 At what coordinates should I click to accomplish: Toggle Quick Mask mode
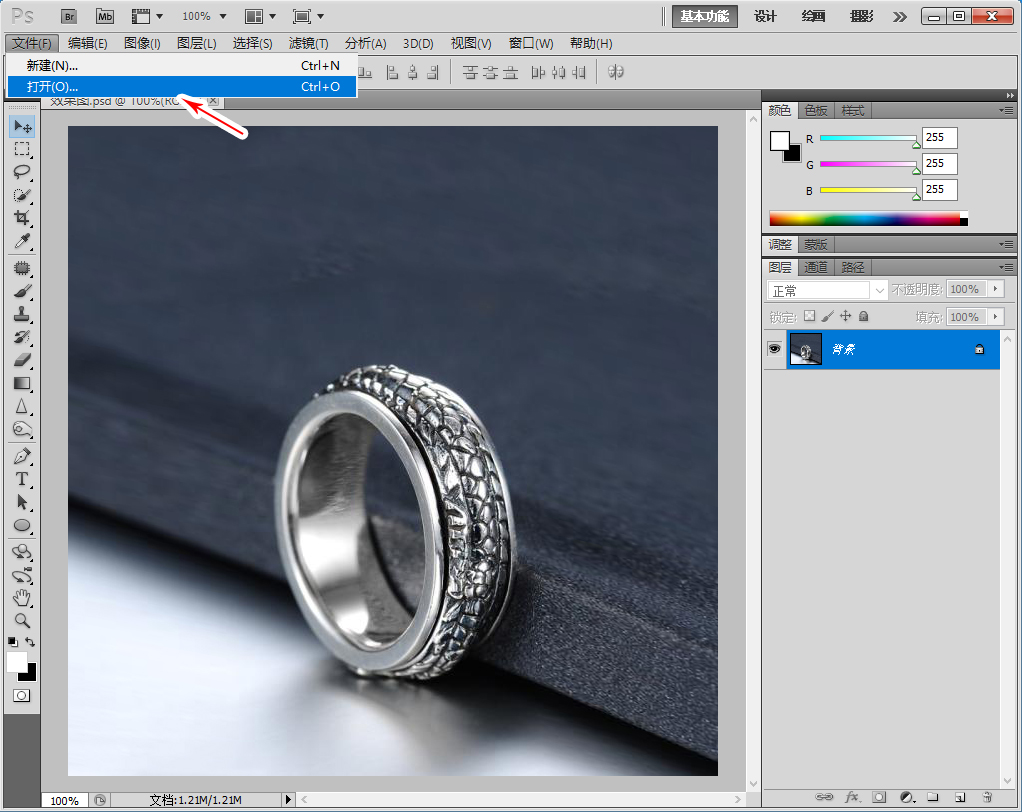(22, 695)
